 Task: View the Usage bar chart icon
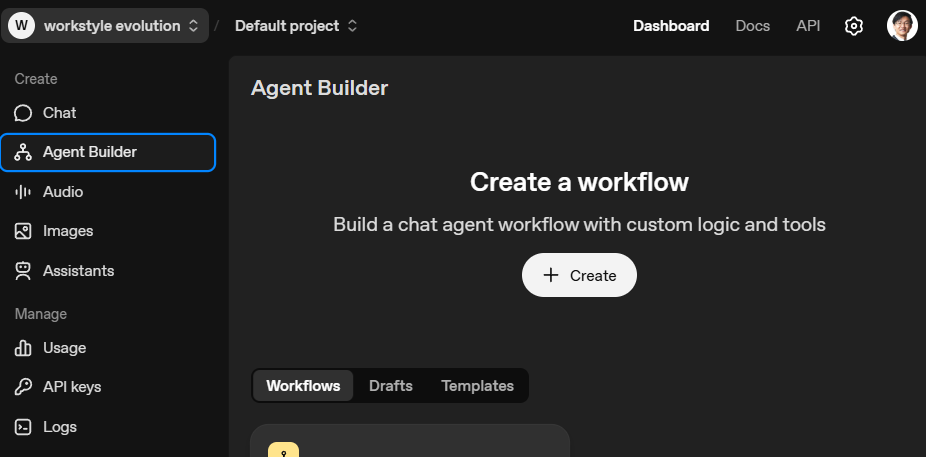(23, 348)
